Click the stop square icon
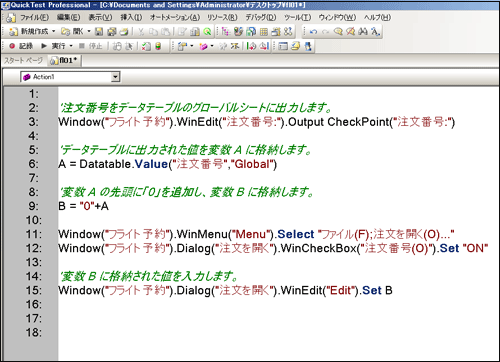 pyautogui.click(x=82, y=46)
